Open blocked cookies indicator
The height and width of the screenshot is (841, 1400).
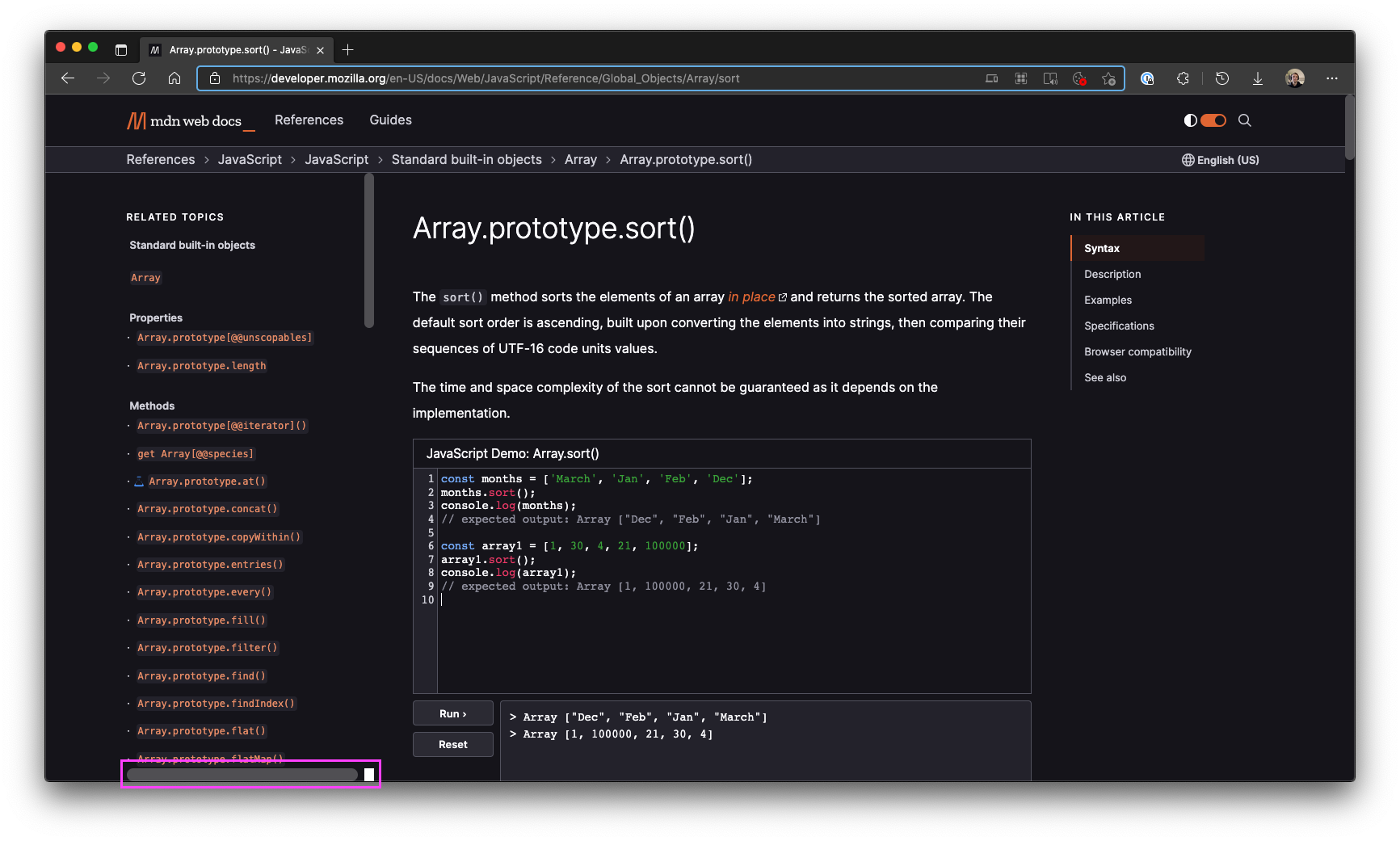coord(1079,78)
